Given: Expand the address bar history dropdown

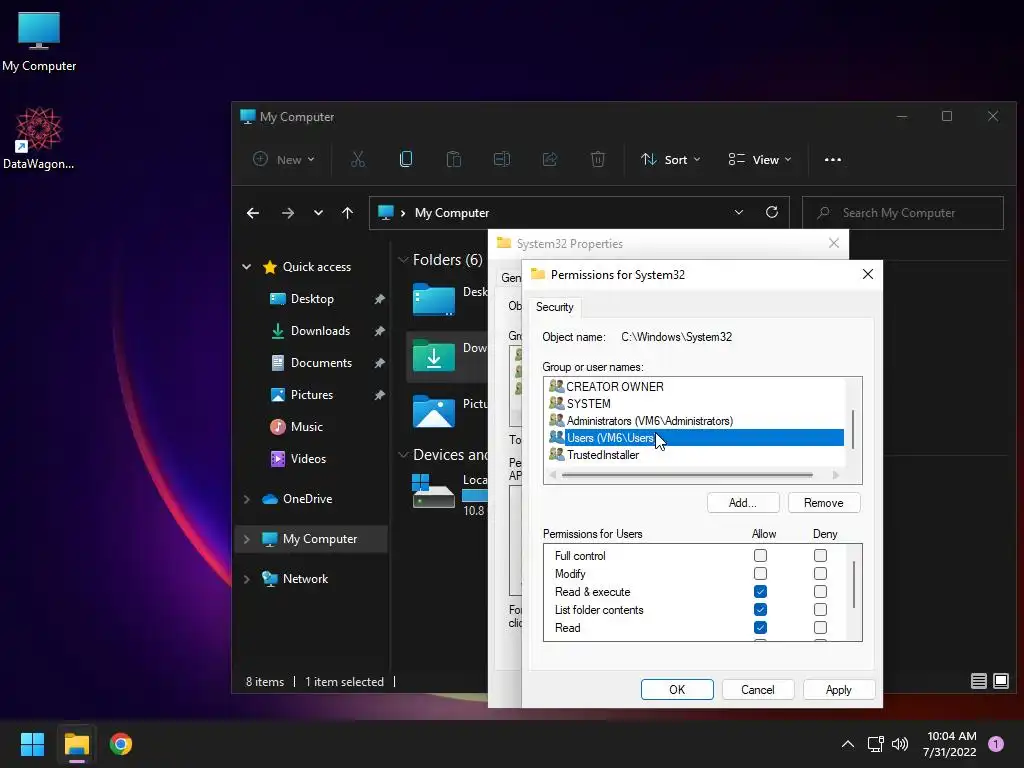Looking at the screenshot, I should point(739,212).
